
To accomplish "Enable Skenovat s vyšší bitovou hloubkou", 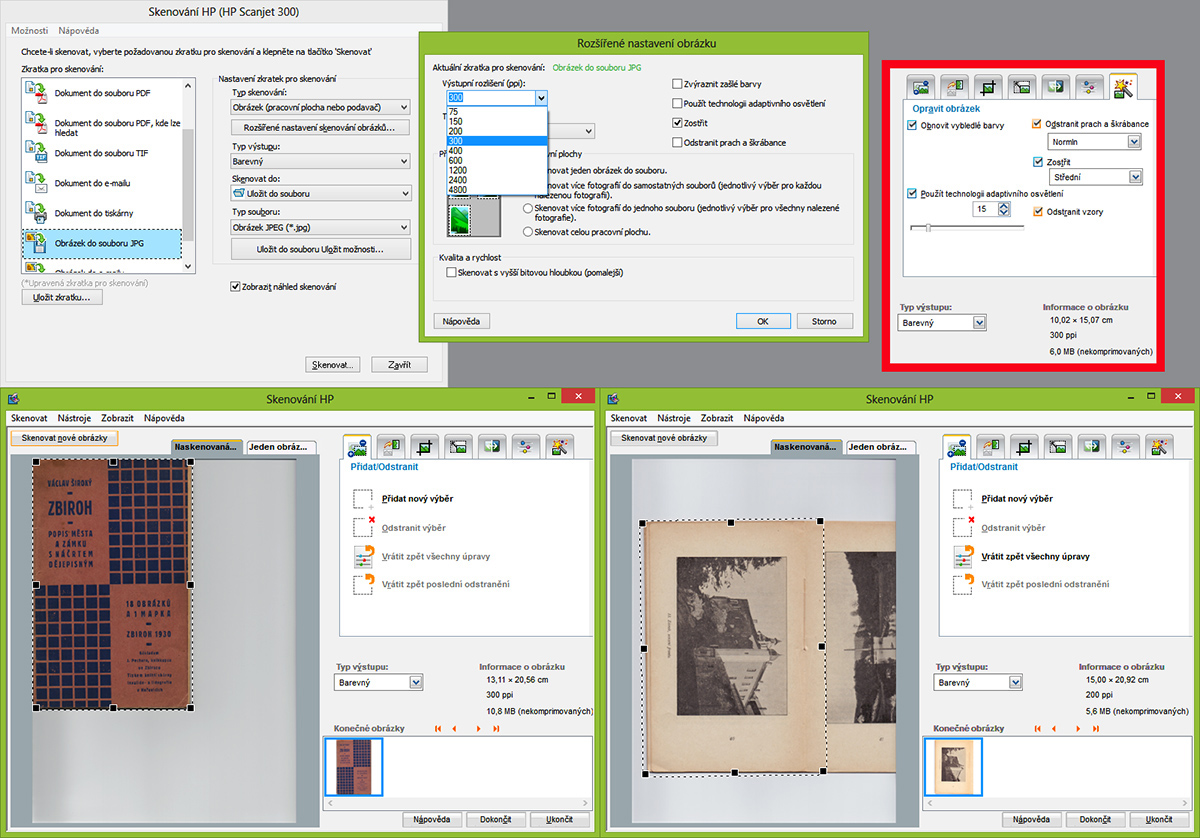I will 452,272.
